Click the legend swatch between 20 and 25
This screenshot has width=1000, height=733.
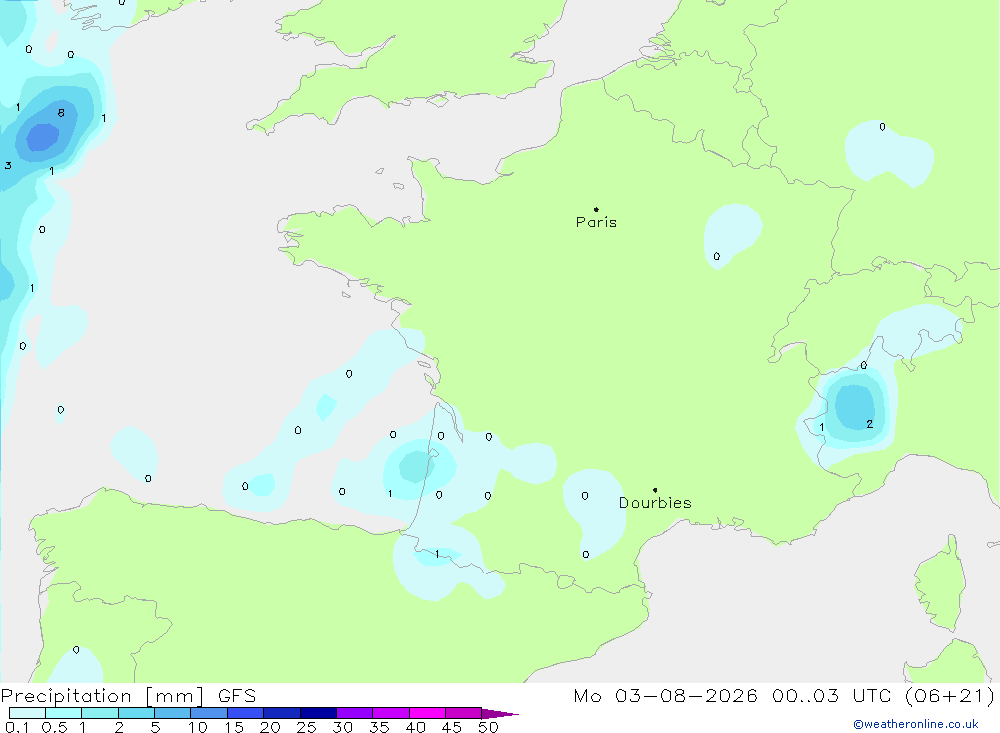(282, 713)
